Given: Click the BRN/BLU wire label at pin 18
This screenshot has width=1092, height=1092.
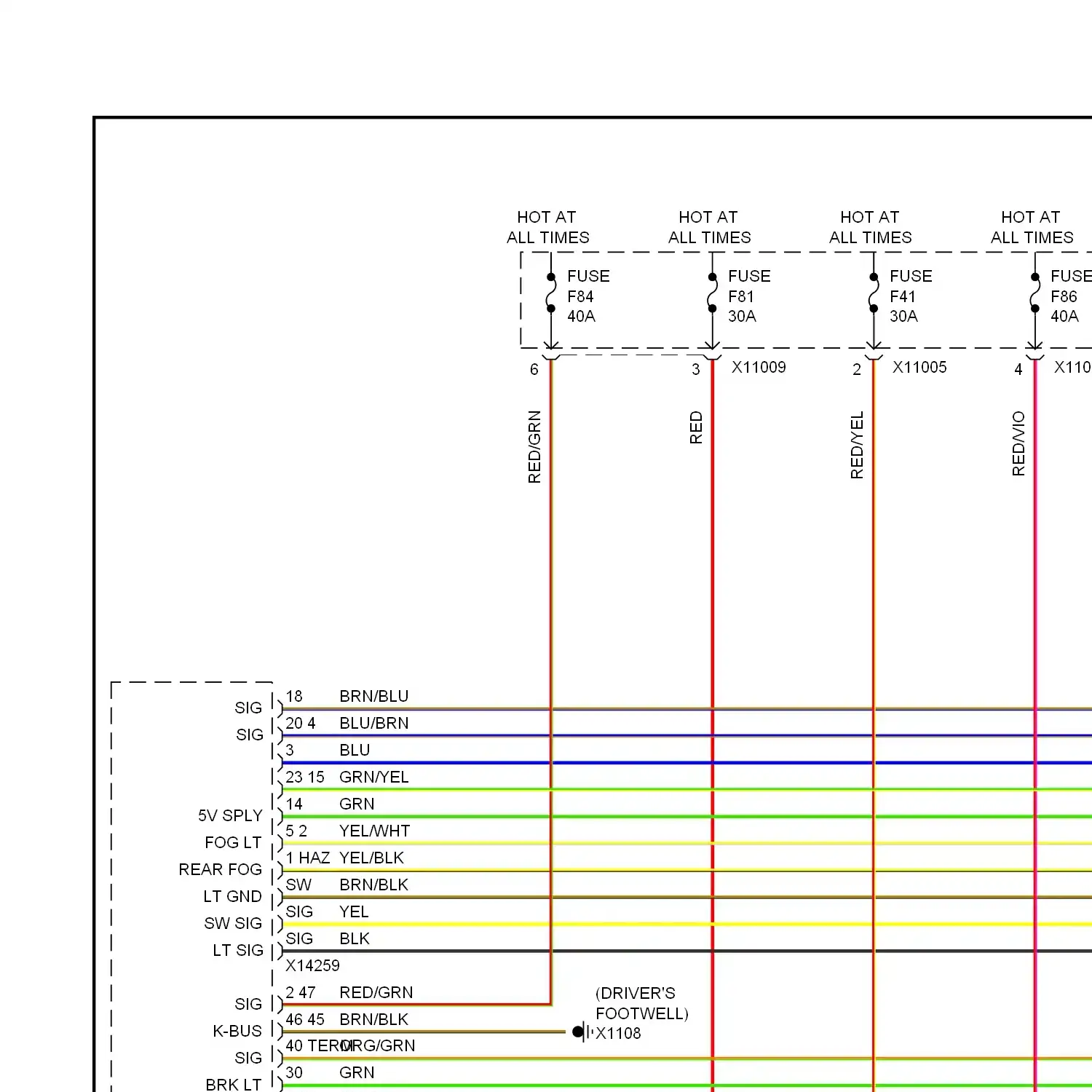Looking at the screenshot, I should (374, 696).
